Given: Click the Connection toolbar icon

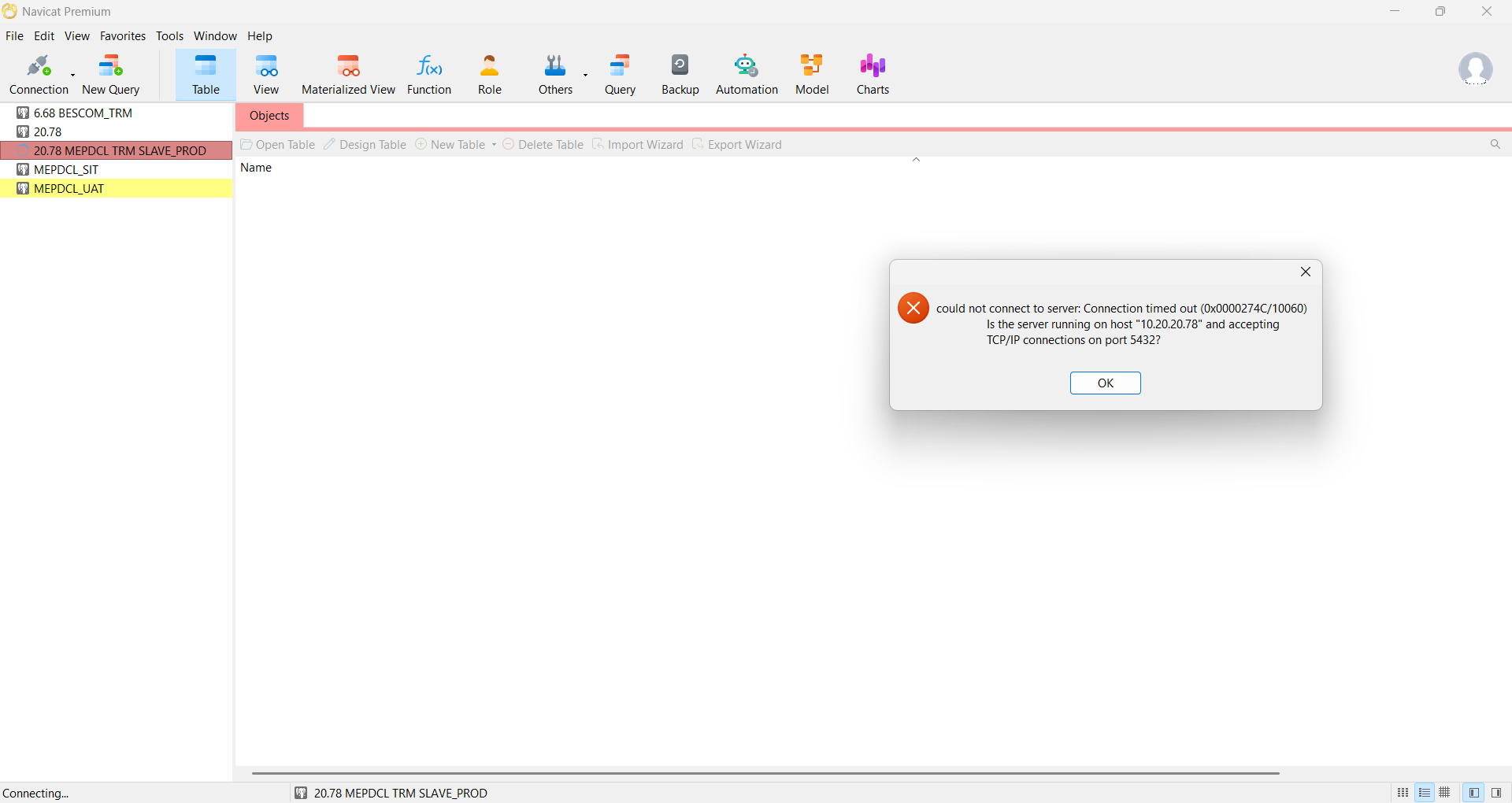Looking at the screenshot, I should pyautogui.click(x=39, y=75).
